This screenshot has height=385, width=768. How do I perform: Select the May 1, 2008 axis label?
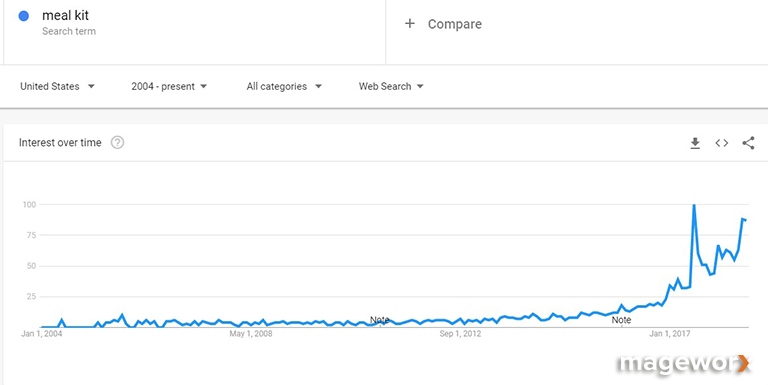pos(251,334)
